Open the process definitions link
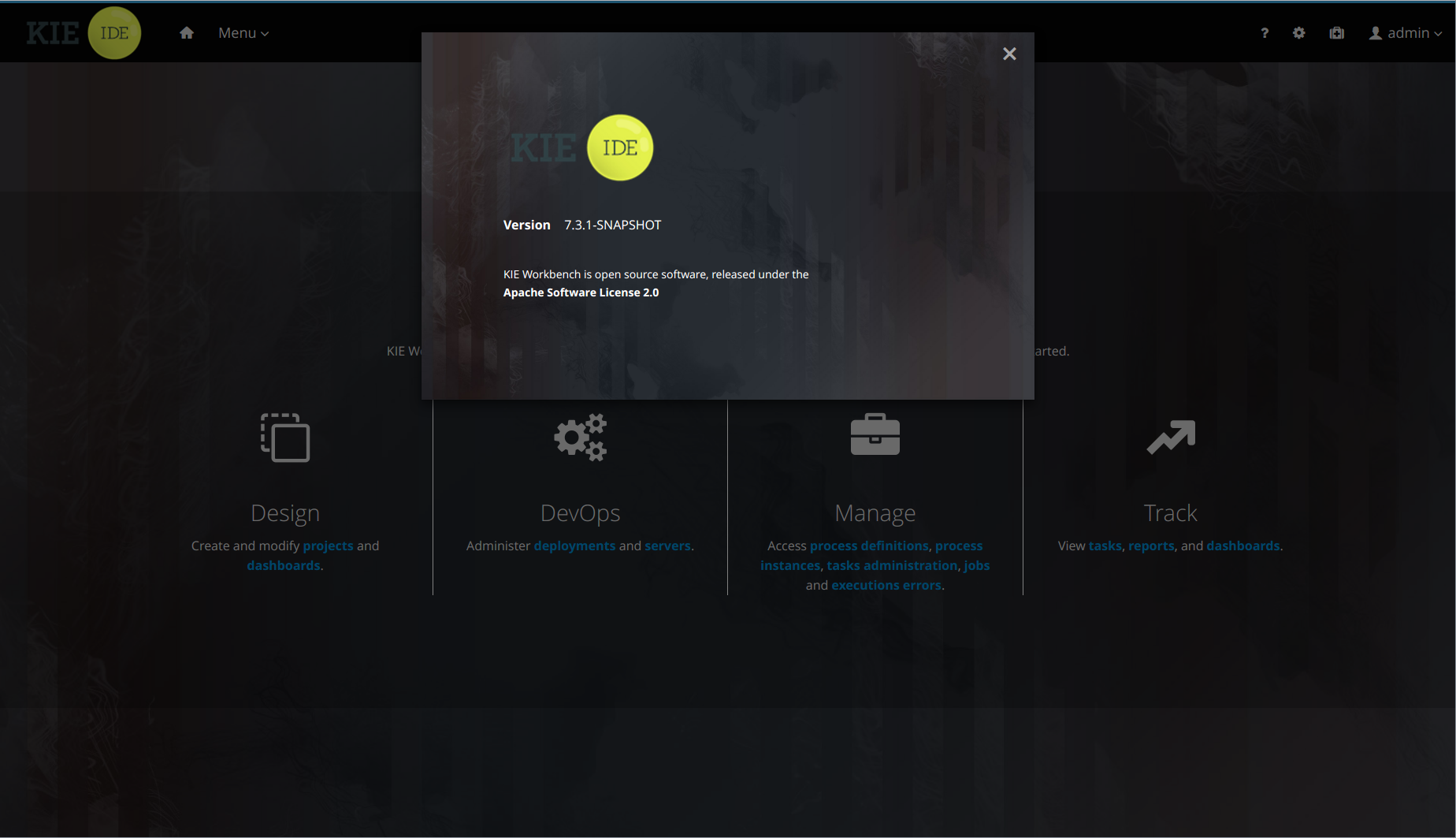 869,546
